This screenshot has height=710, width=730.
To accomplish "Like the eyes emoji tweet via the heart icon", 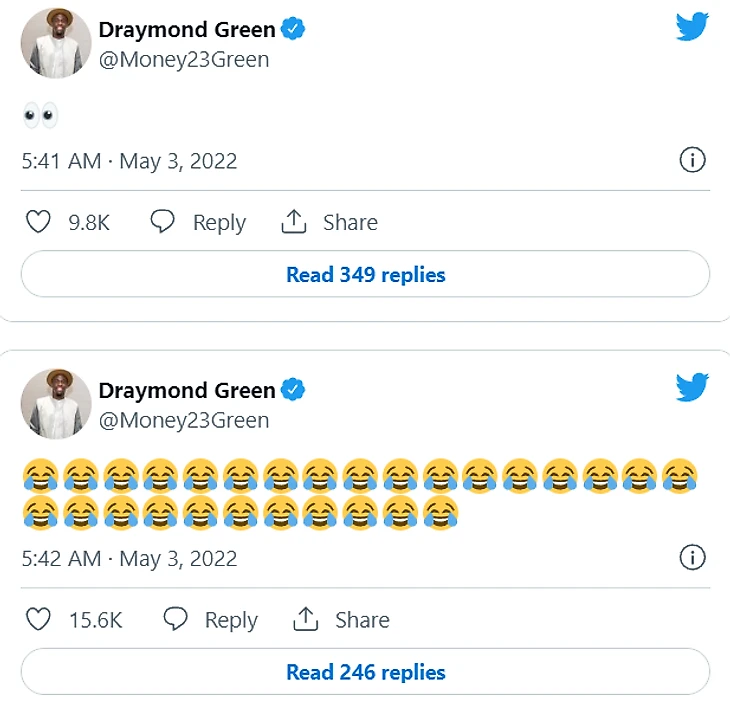I will coord(38,222).
